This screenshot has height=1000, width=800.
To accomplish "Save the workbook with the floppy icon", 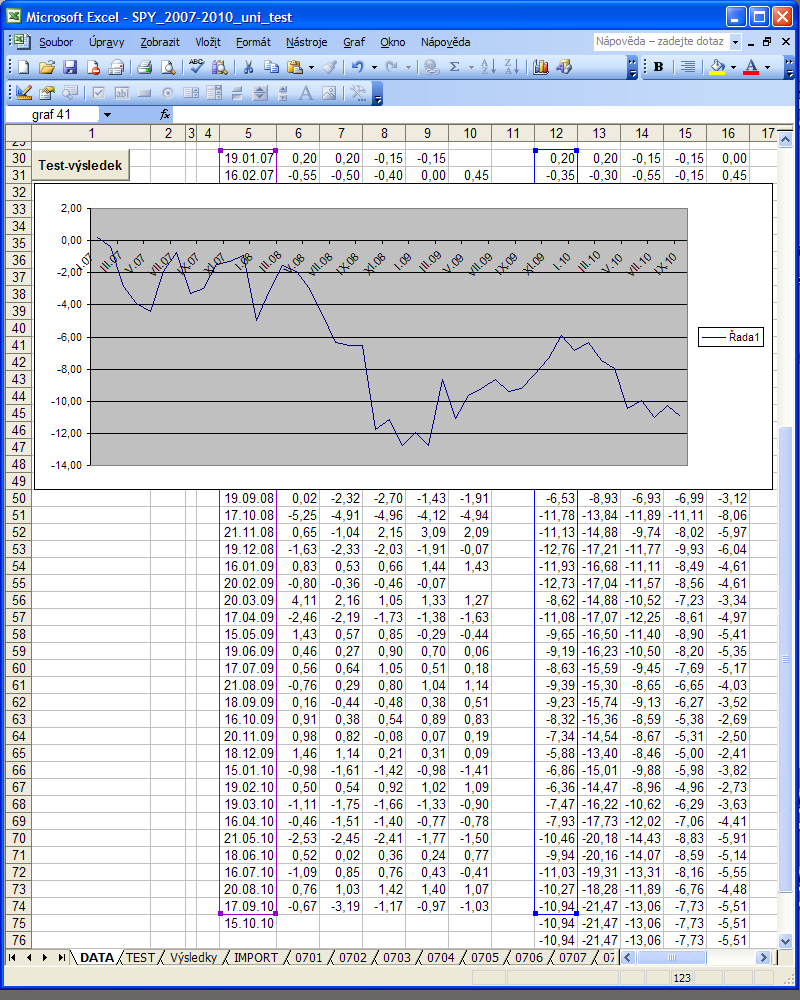I will (70, 67).
